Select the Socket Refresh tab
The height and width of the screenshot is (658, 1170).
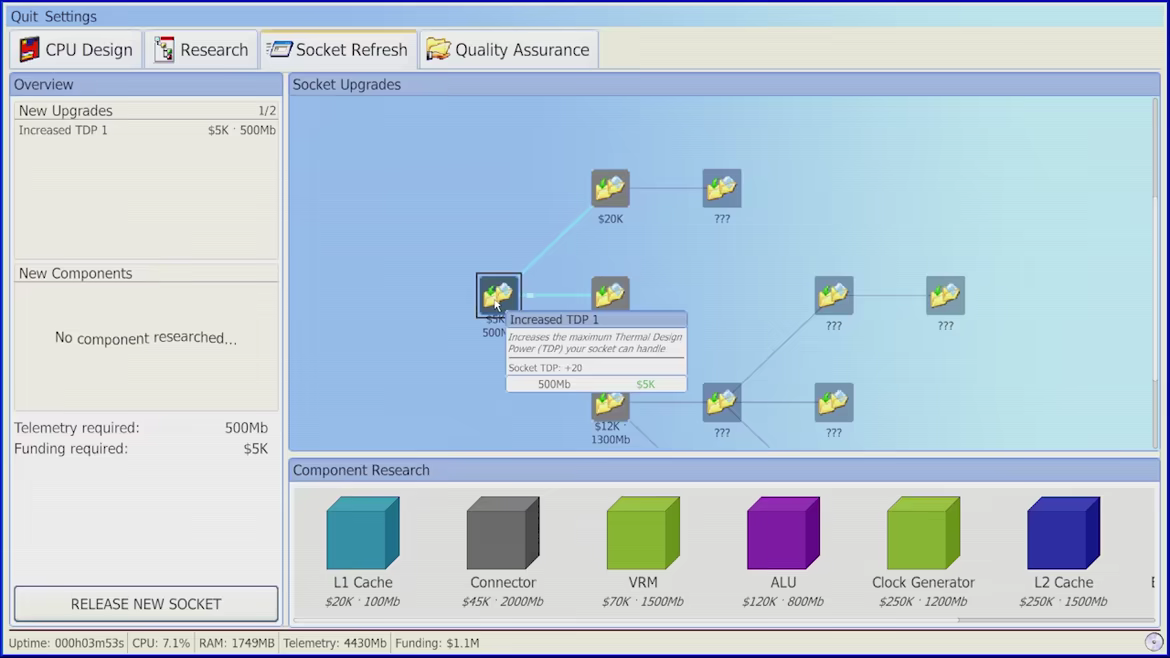338,50
